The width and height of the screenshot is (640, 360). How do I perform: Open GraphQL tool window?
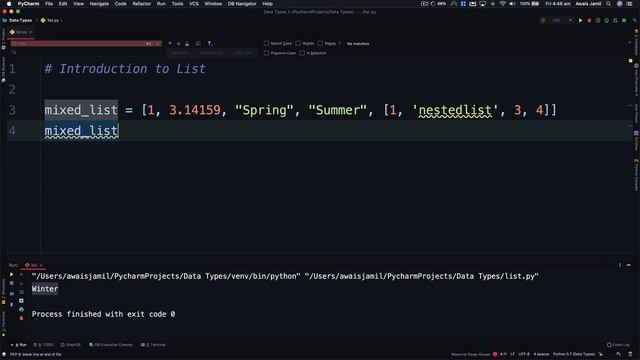tap(71, 345)
